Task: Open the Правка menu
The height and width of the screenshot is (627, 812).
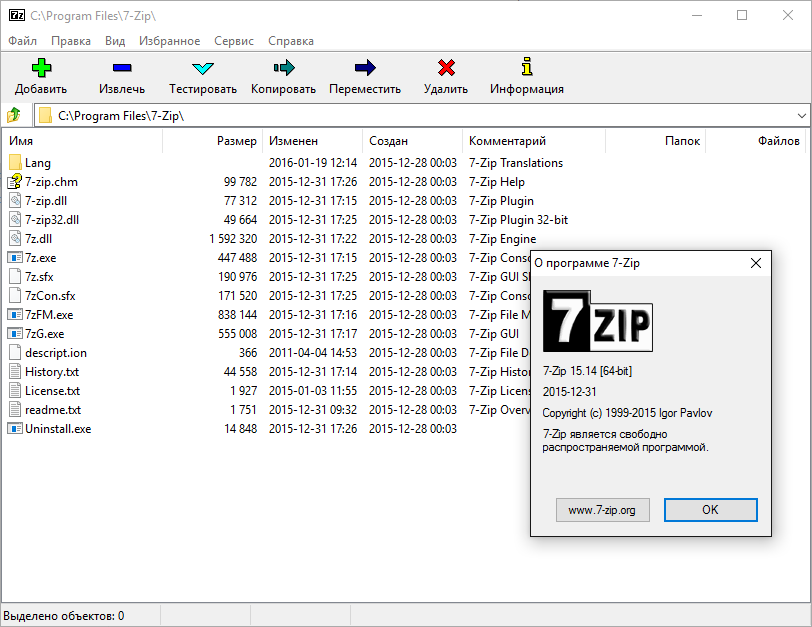Action: [71, 41]
